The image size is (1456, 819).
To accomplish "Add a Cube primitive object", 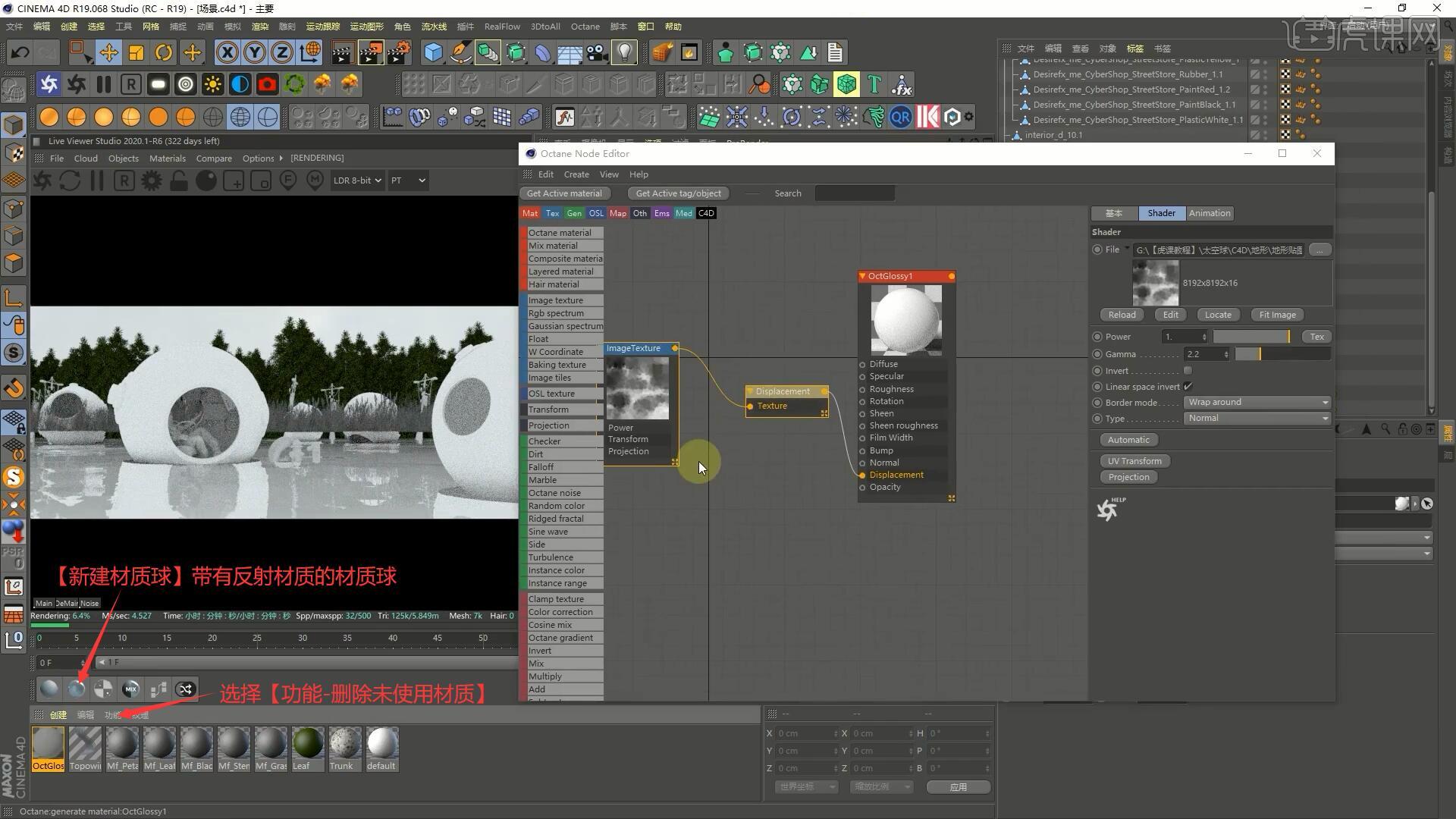I will tap(433, 52).
